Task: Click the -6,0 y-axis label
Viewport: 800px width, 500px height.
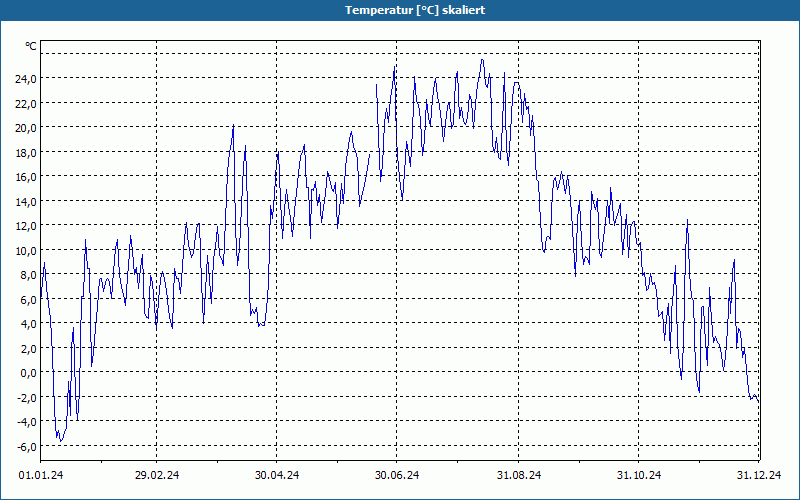Action: pyautogui.click(x=28, y=446)
